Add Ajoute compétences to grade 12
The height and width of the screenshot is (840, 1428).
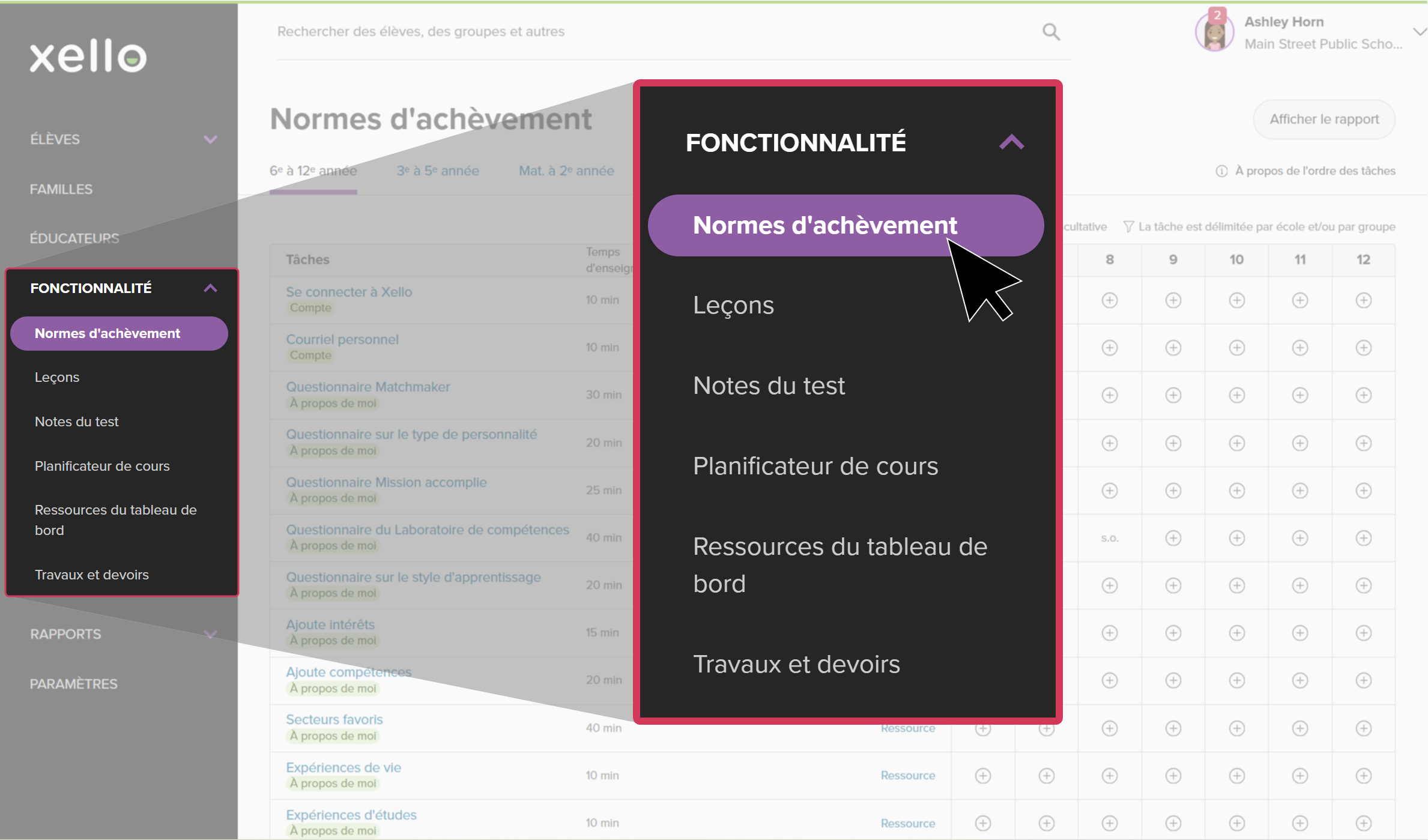coord(1364,680)
